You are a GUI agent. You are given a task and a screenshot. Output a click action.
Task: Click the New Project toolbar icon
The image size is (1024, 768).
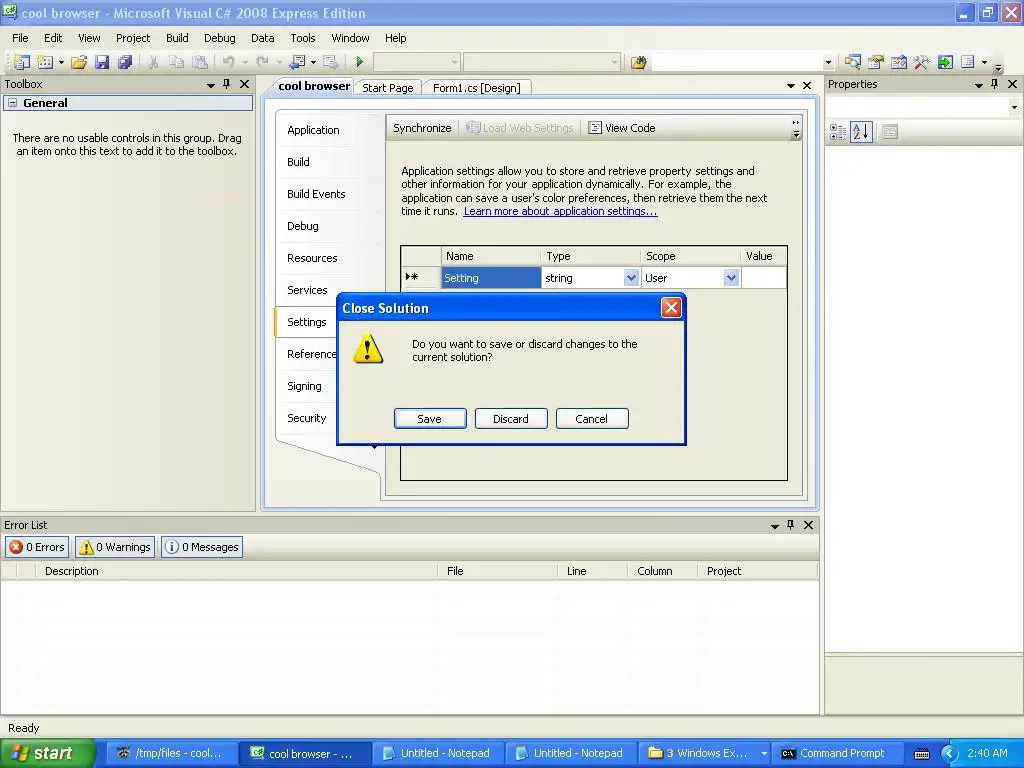(22, 62)
